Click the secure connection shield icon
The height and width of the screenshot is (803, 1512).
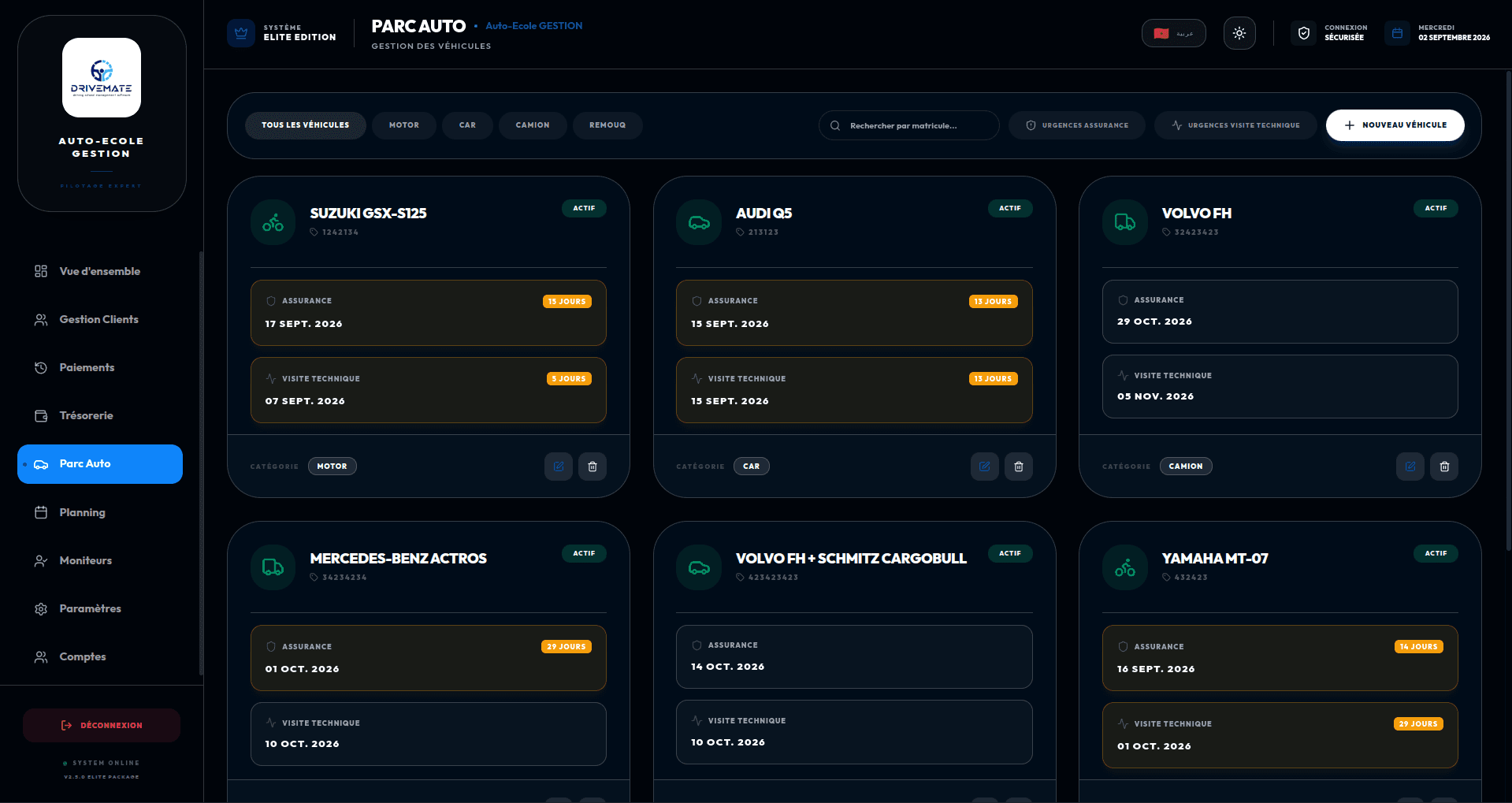coord(1304,33)
